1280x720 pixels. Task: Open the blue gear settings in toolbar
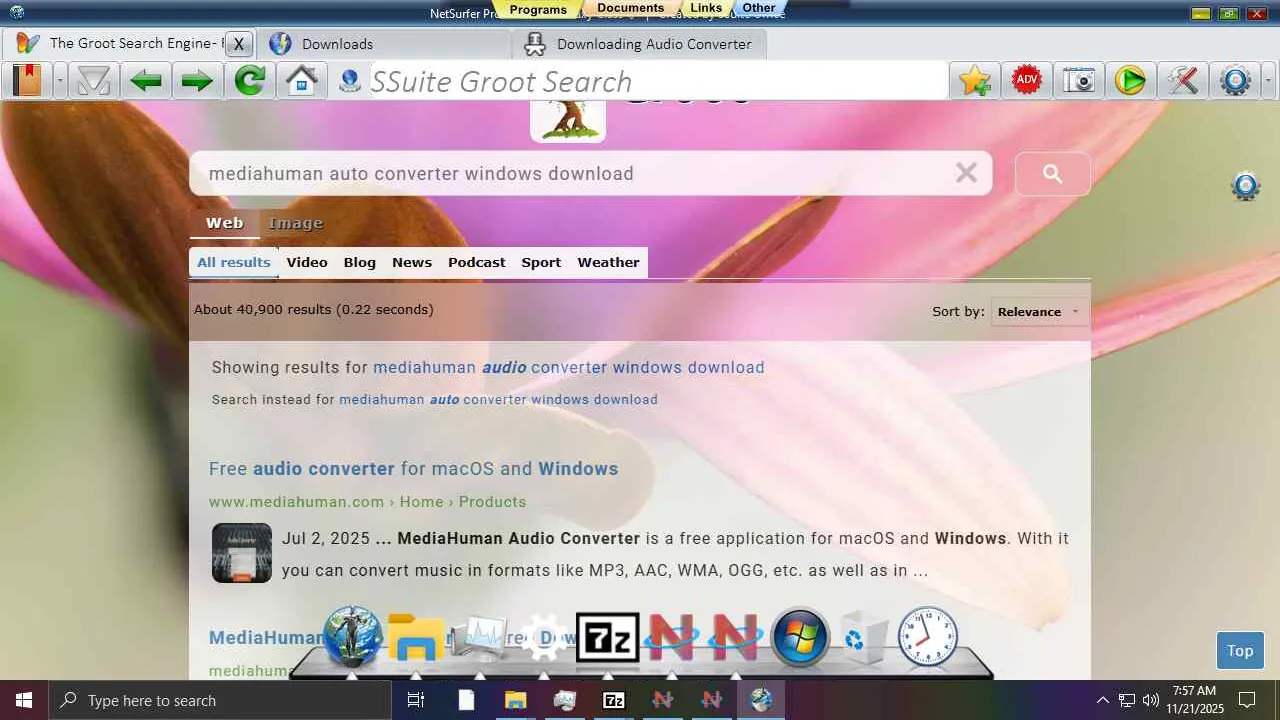(1236, 81)
